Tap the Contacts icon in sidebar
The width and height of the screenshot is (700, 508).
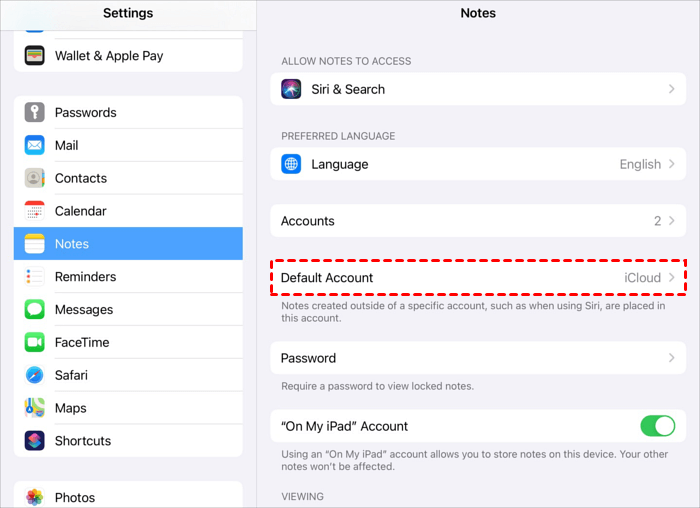click(35, 178)
